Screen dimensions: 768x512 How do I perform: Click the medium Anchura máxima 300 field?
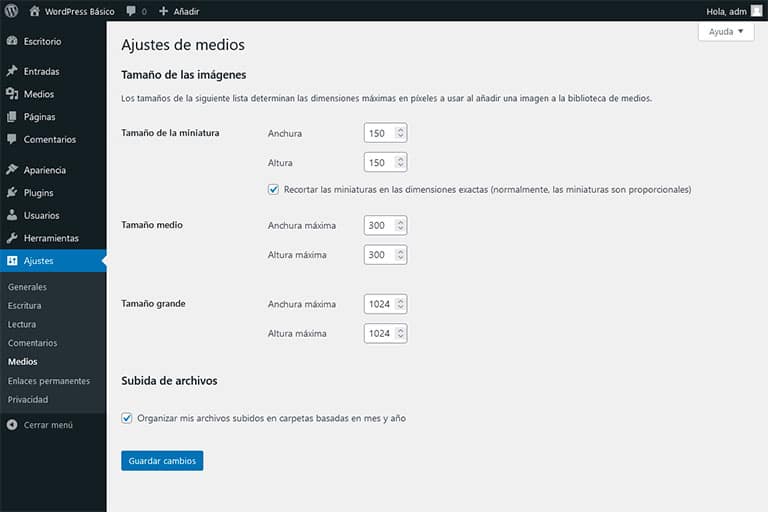pos(385,225)
